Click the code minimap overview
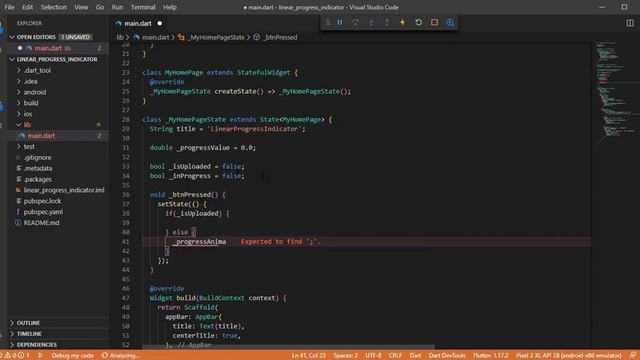 tap(616, 94)
